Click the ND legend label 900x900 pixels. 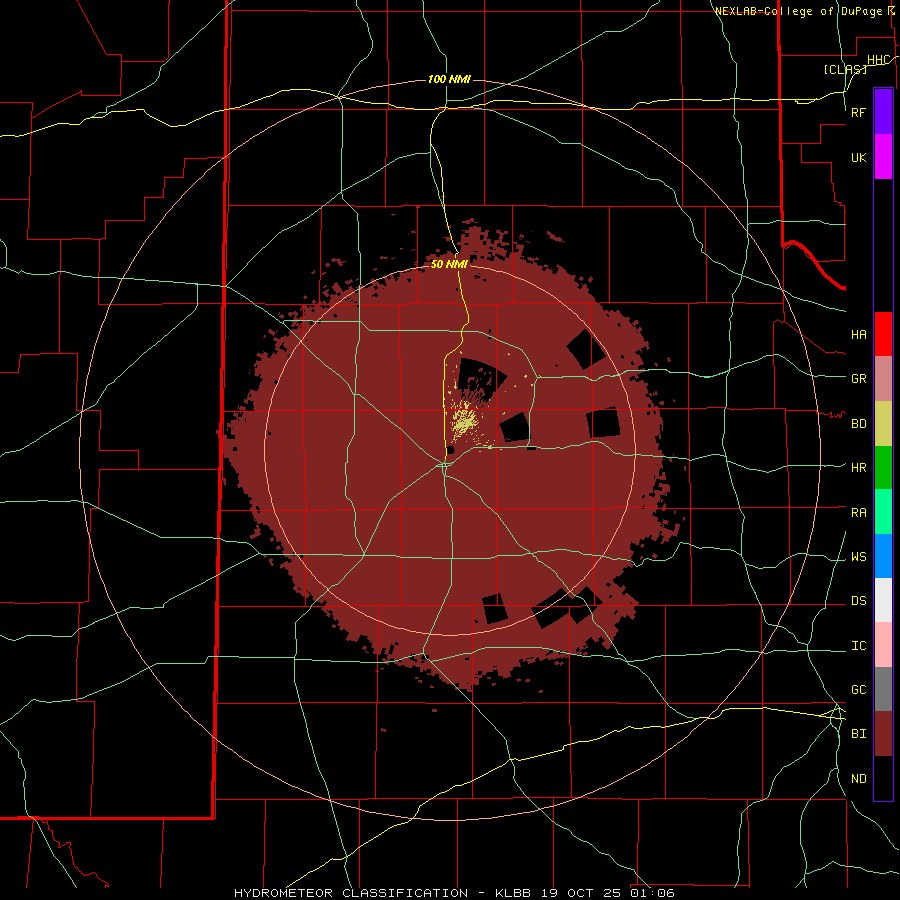pos(858,779)
